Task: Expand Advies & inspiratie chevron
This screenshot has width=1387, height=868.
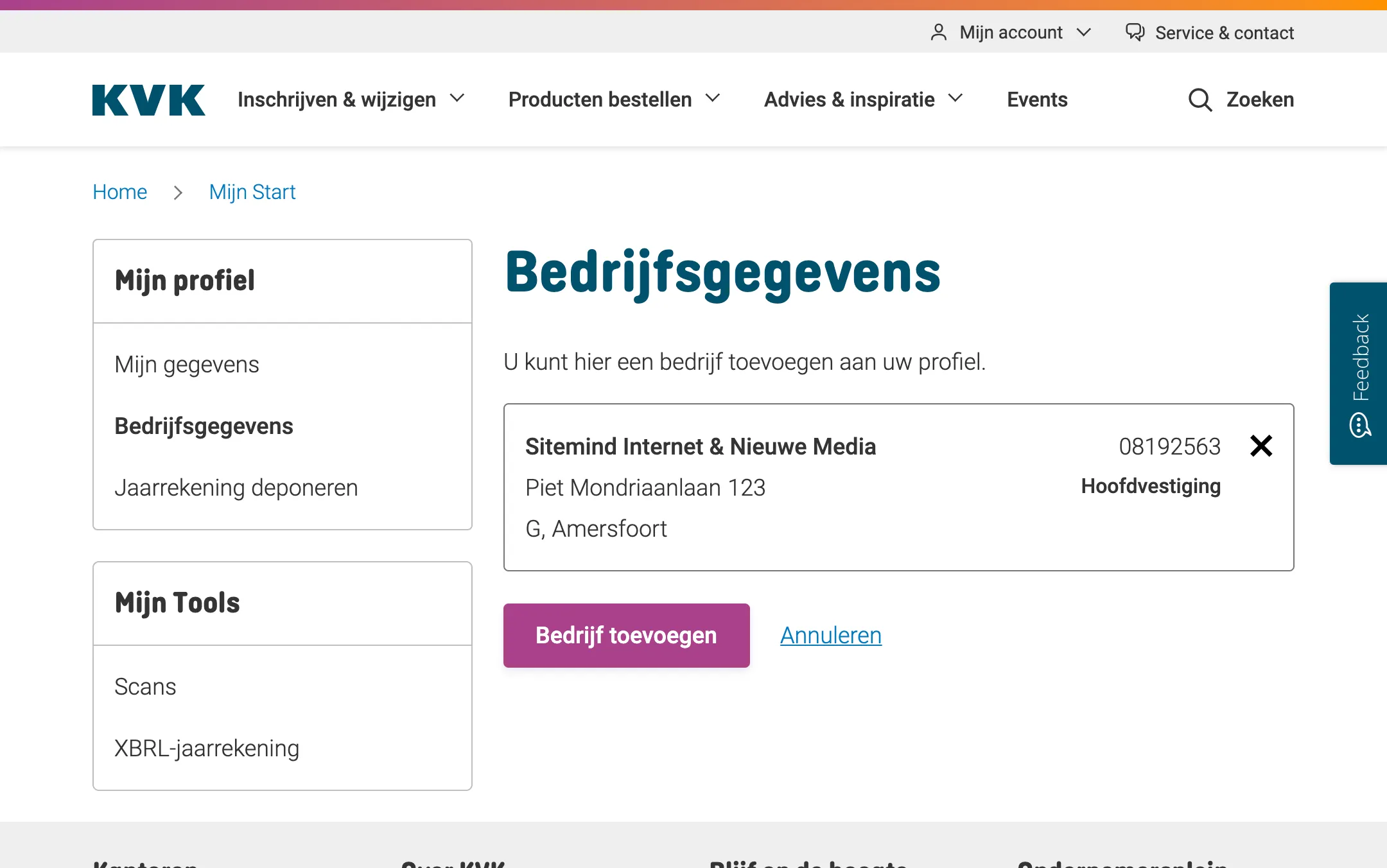Action: click(955, 99)
